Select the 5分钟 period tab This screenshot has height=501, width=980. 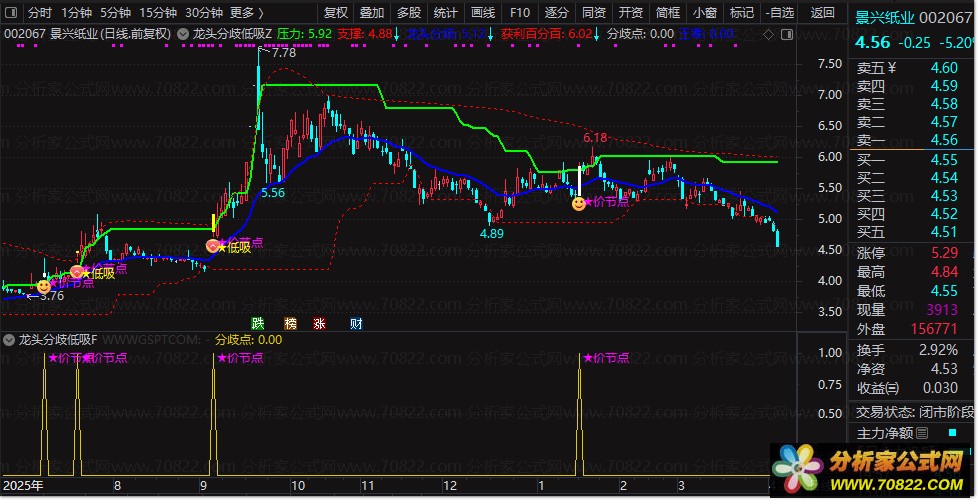click(x=116, y=12)
